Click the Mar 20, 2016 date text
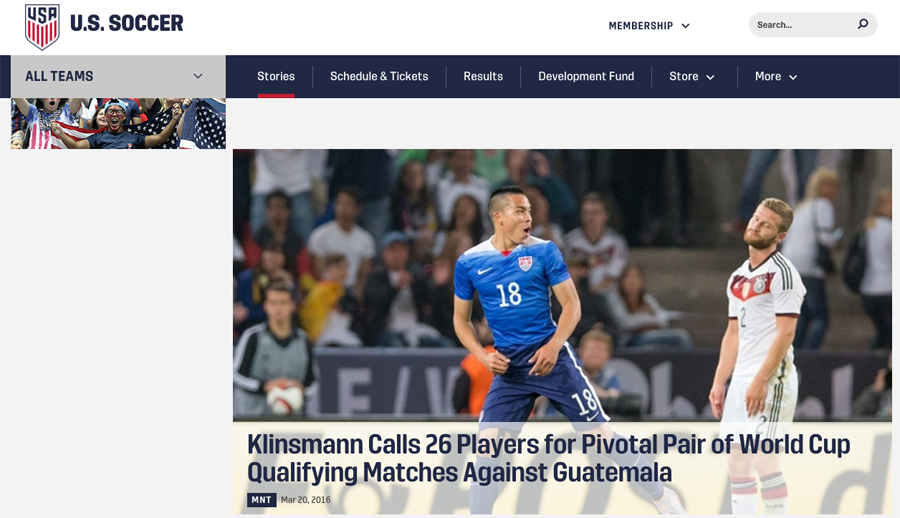The height and width of the screenshot is (518, 900). (x=305, y=500)
